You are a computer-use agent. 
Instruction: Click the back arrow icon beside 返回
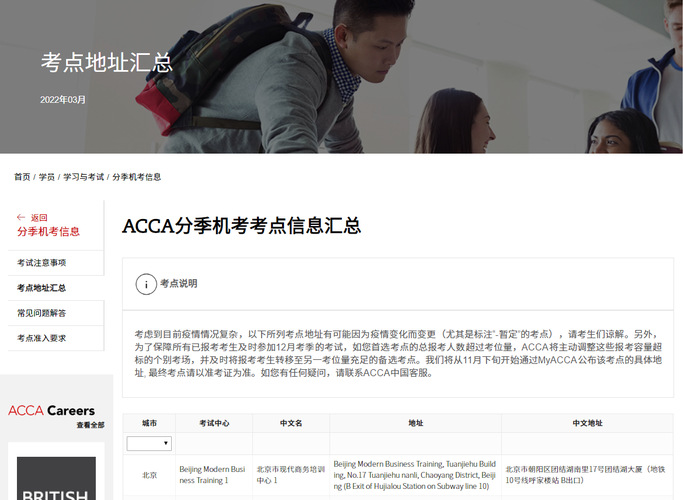pos(21,217)
